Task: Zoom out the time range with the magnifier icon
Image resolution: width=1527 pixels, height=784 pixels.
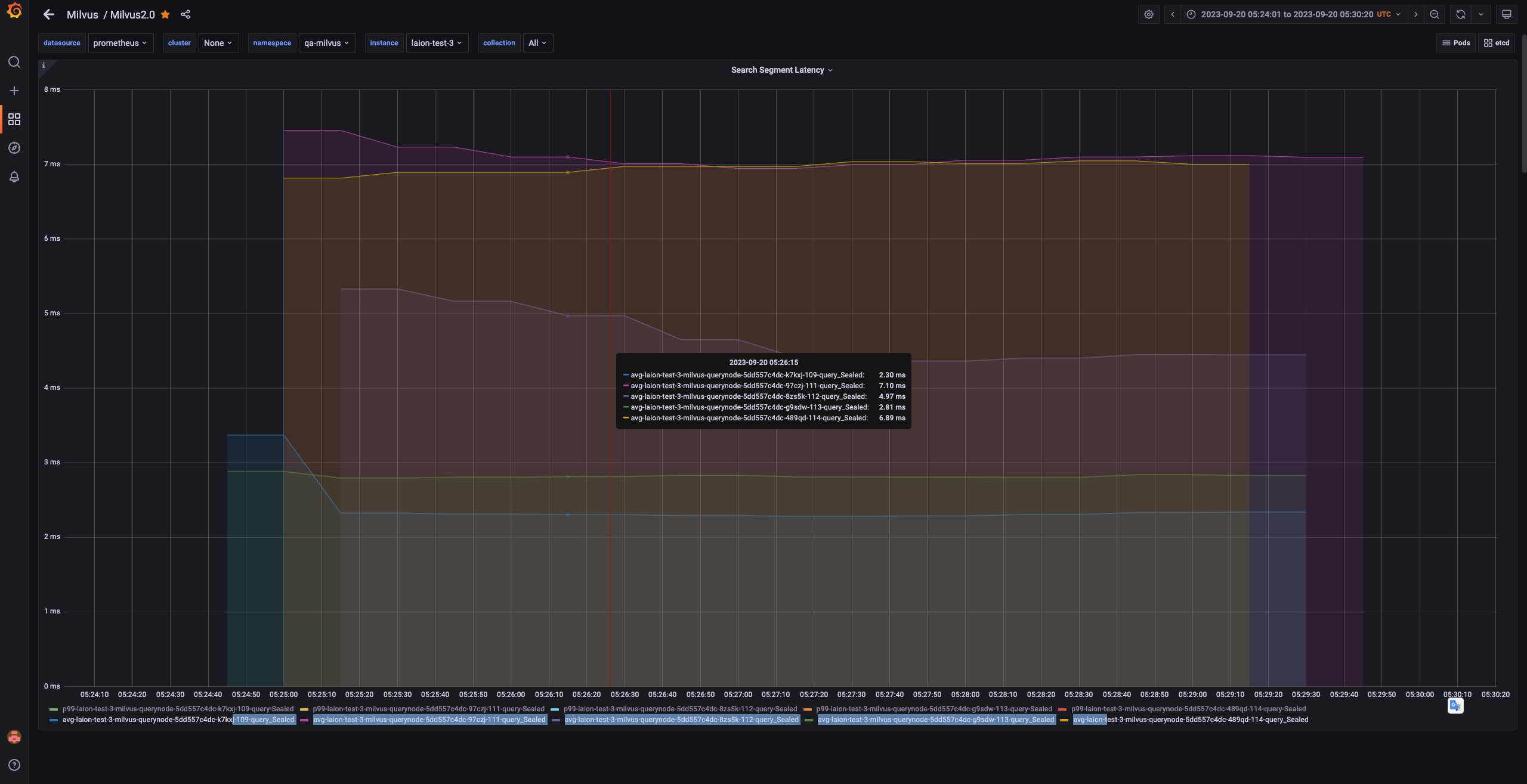Action: pos(1435,14)
